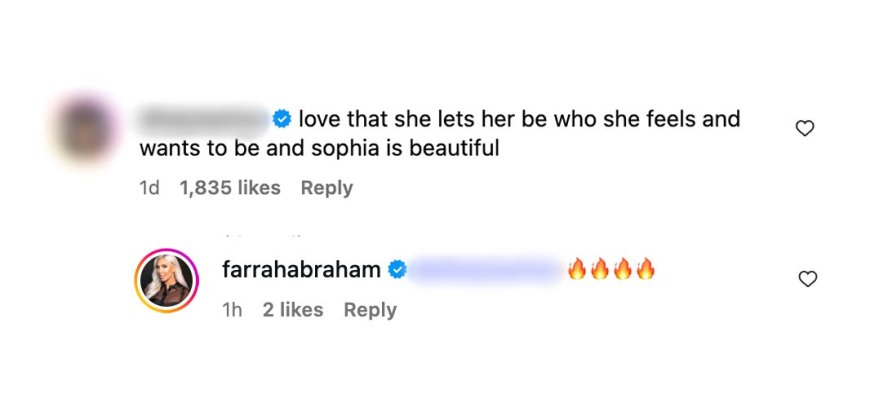870x416 pixels.
Task: Open farrahabraham's profile picture
Action: click(x=168, y=282)
